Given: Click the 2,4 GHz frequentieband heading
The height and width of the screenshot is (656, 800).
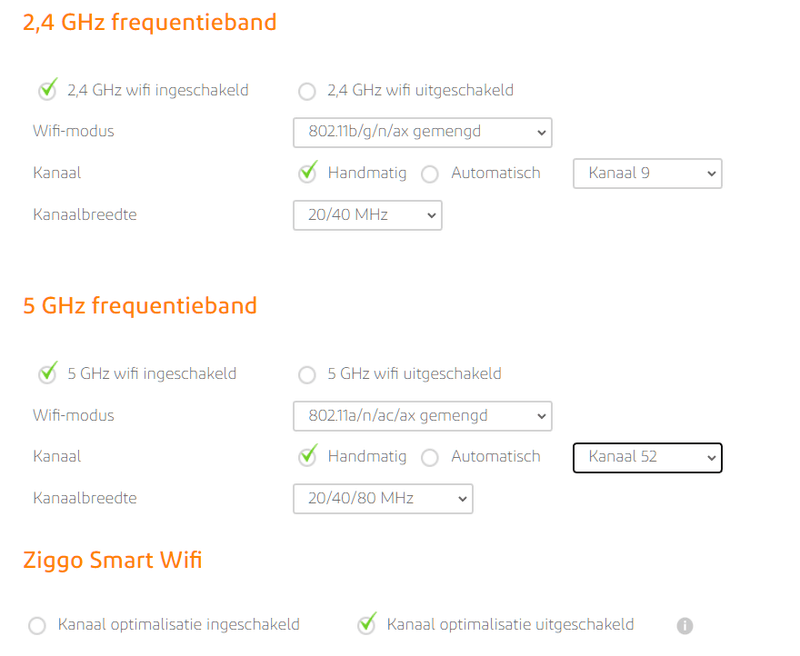Looking at the screenshot, I should [150, 22].
